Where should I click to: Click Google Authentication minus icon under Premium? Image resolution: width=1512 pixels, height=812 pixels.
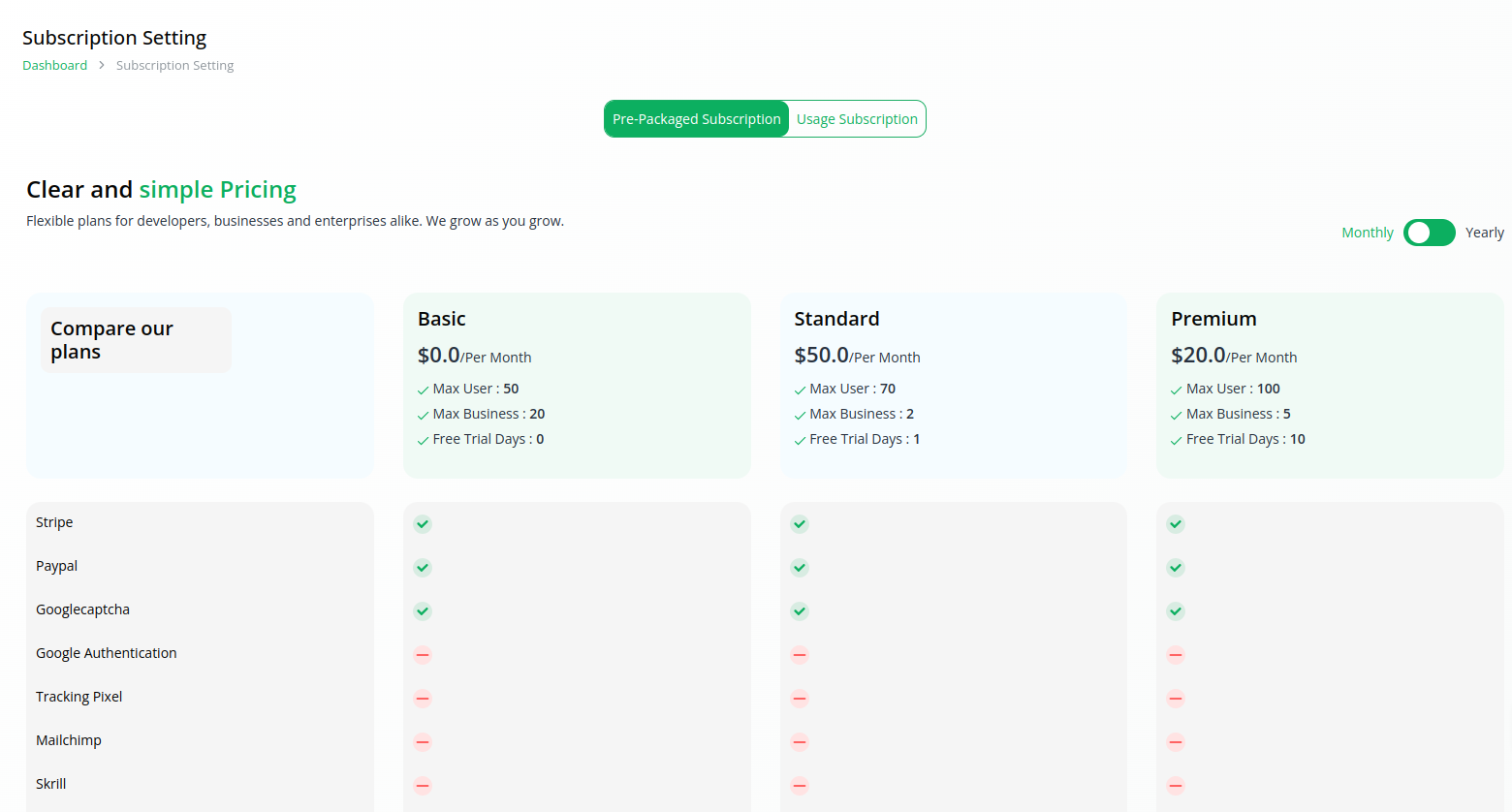click(x=1176, y=655)
